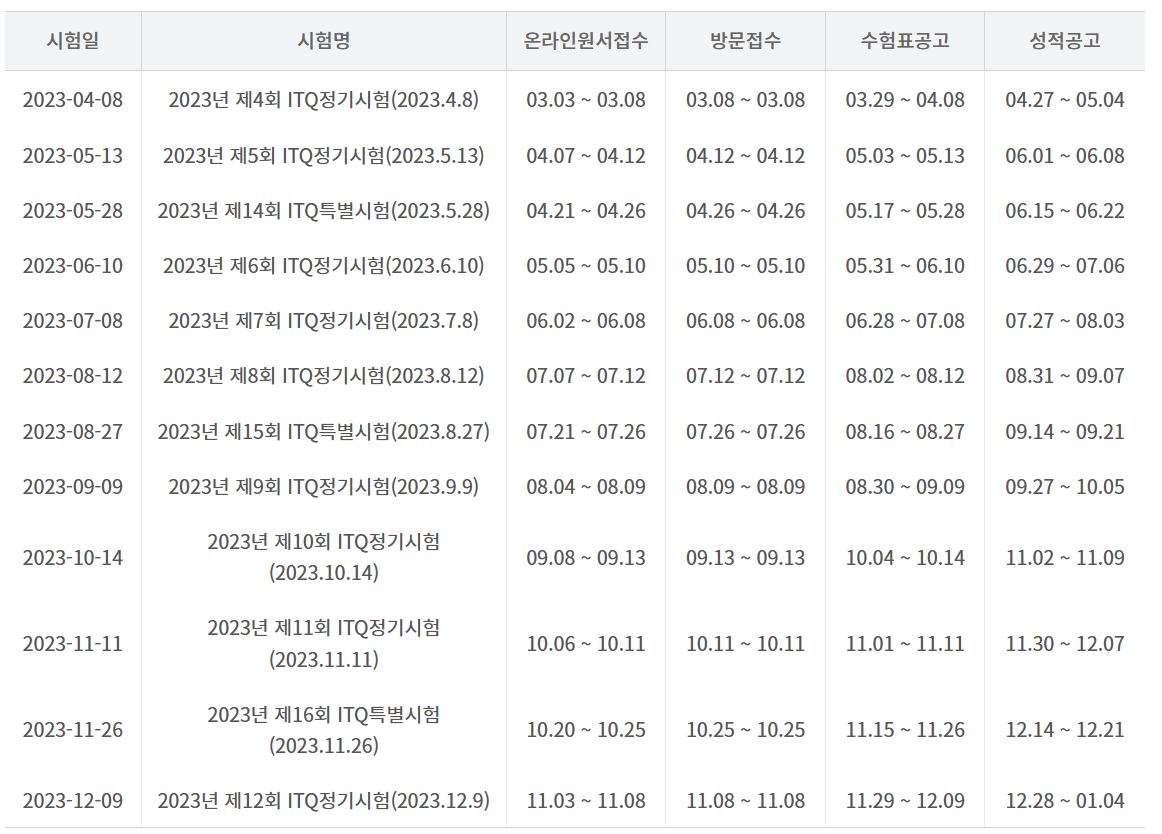Click online registration period 08.04 ~ 08.09

coord(585,486)
